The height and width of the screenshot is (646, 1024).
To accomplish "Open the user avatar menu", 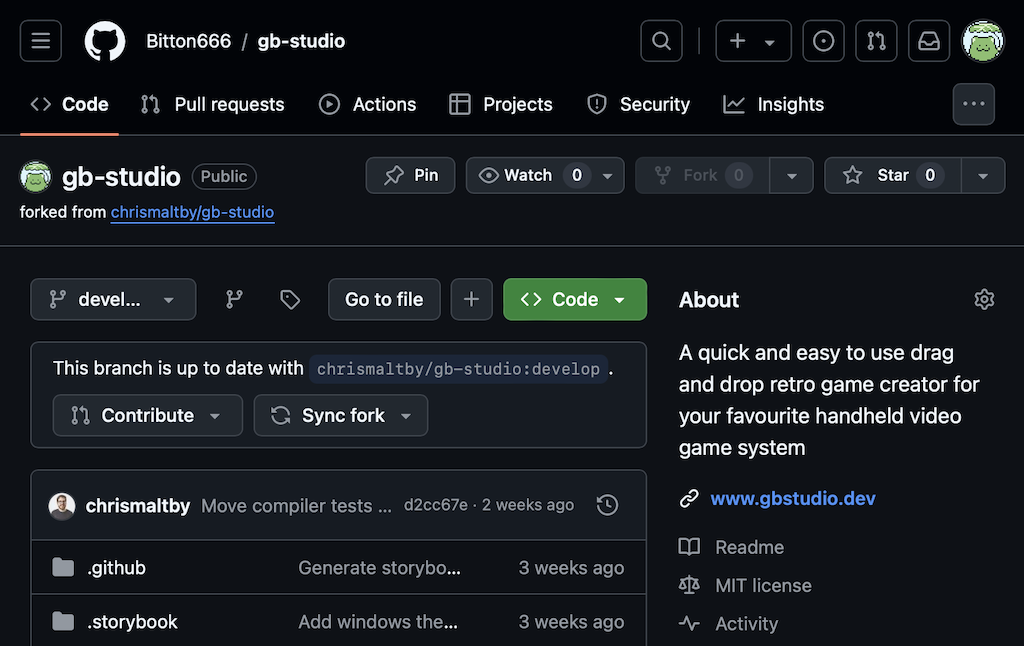I will point(983,40).
